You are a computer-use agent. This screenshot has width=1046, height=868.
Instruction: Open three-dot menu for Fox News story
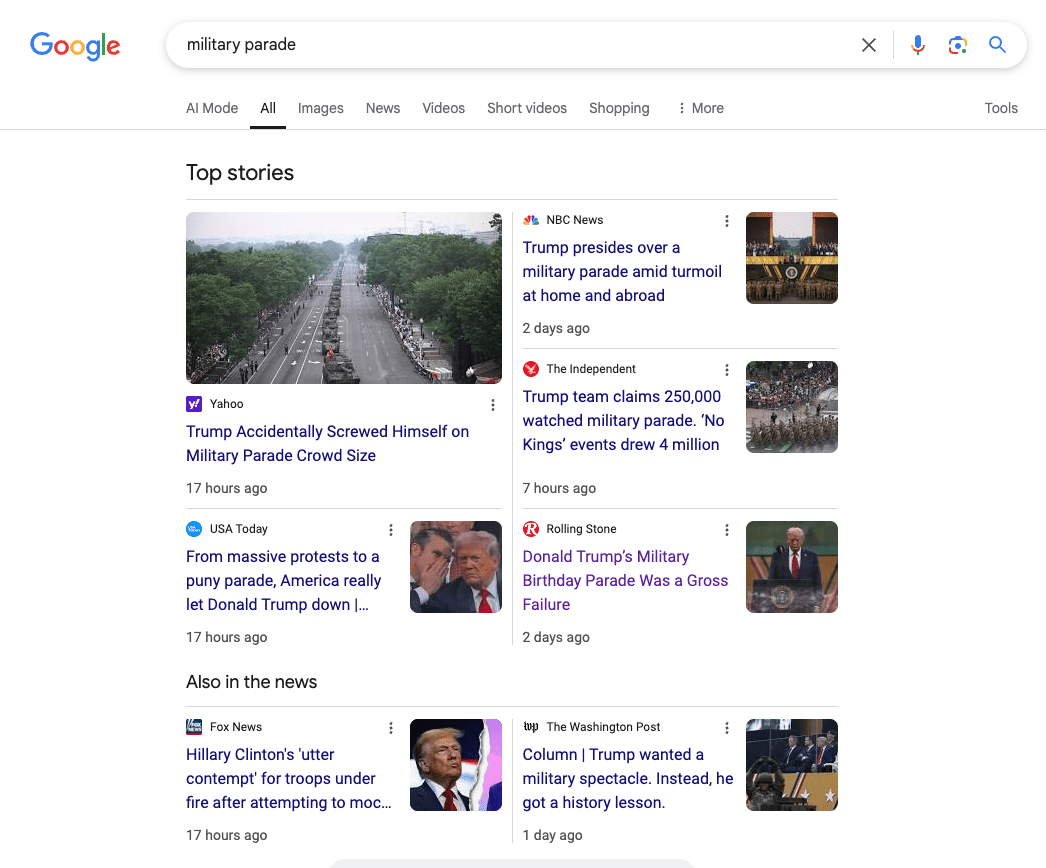coord(391,728)
